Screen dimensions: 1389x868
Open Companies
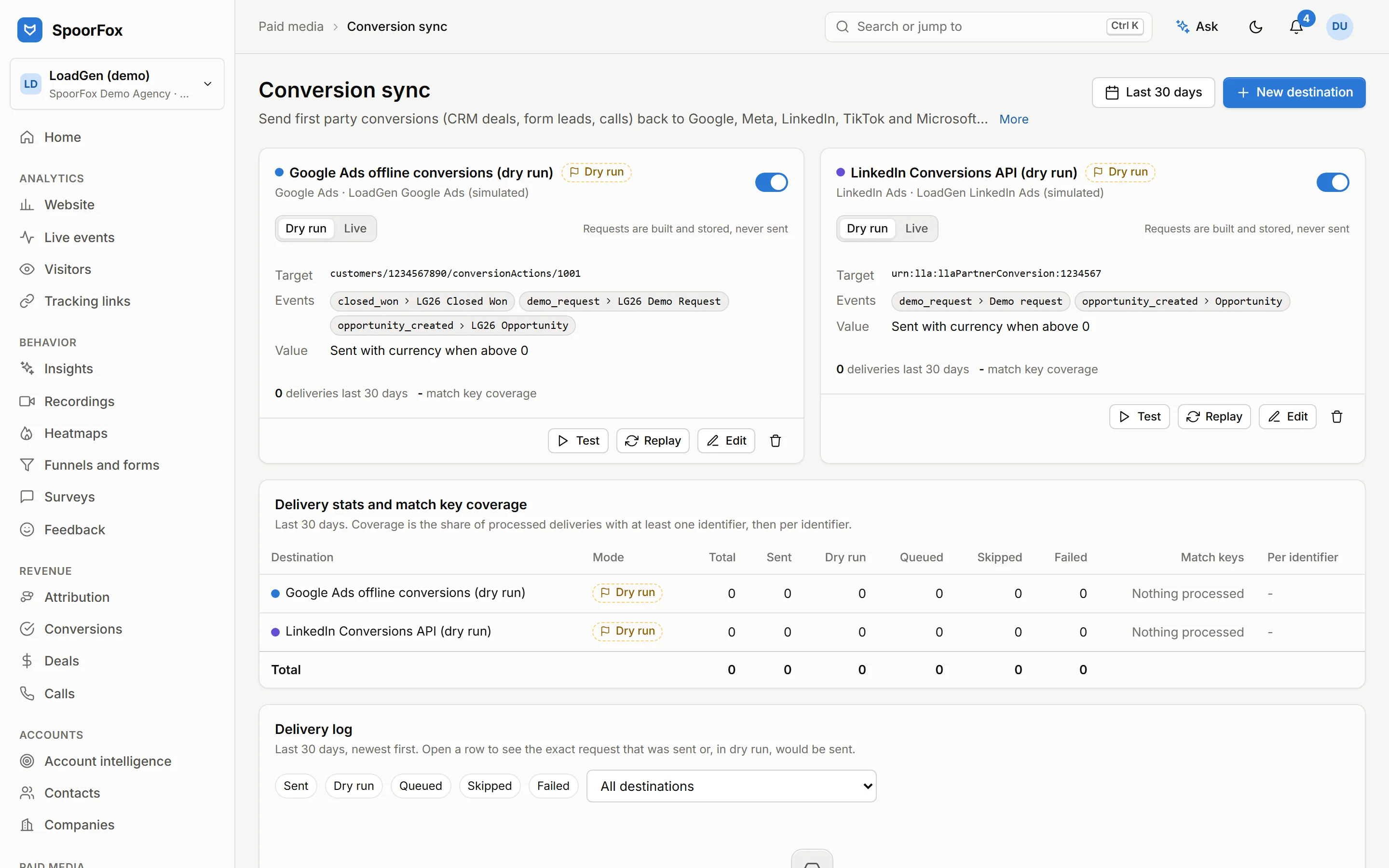[117, 825]
